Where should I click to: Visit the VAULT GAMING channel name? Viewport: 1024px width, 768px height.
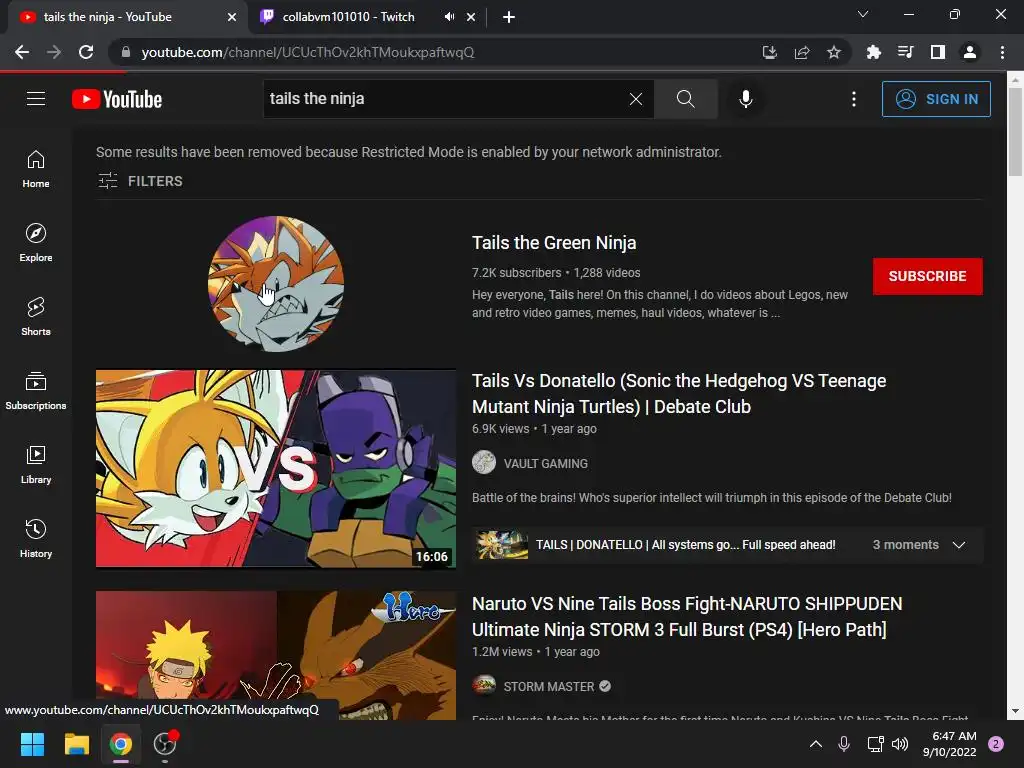(x=545, y=464)
